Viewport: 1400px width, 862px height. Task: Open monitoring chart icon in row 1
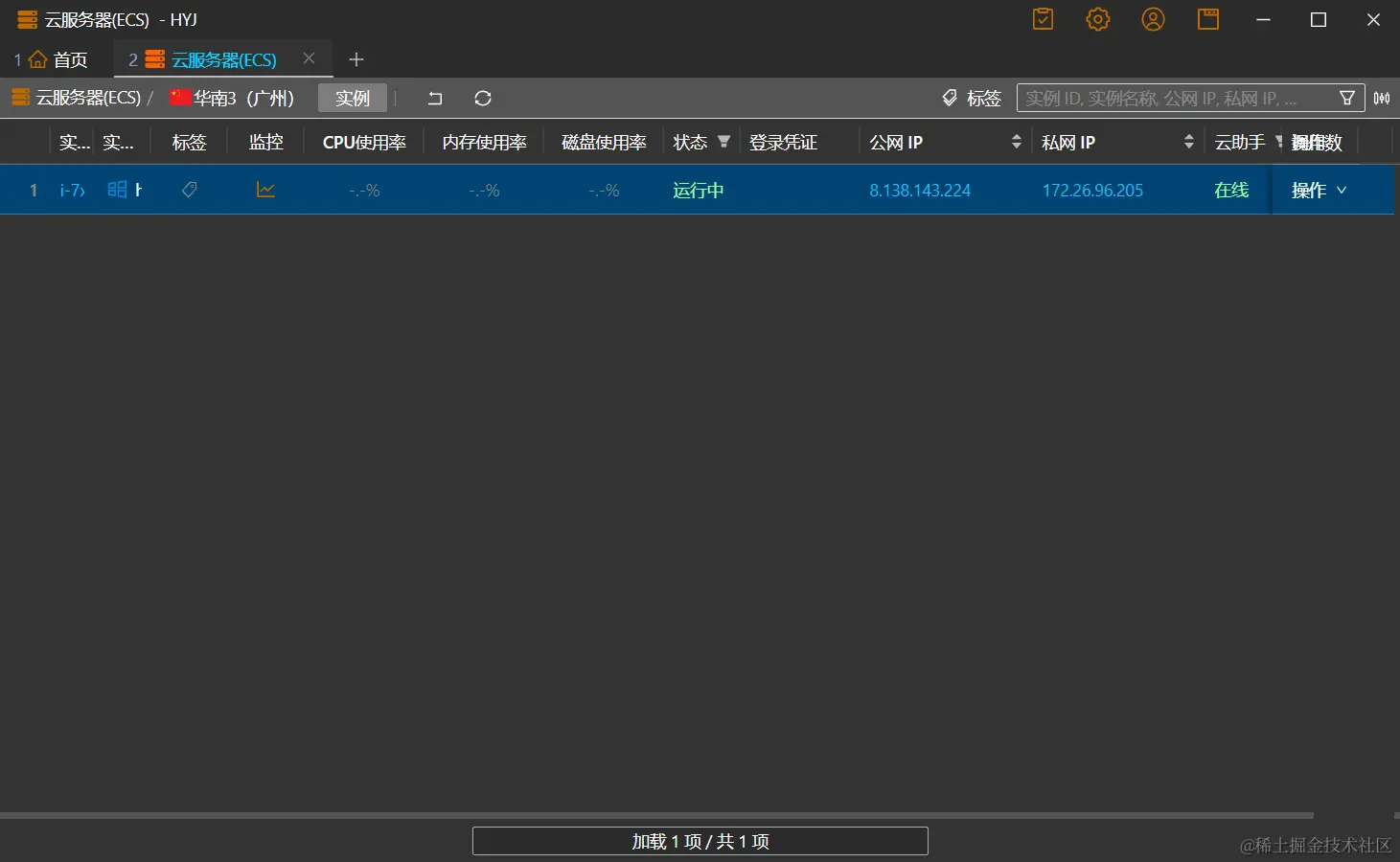(265, 190)
